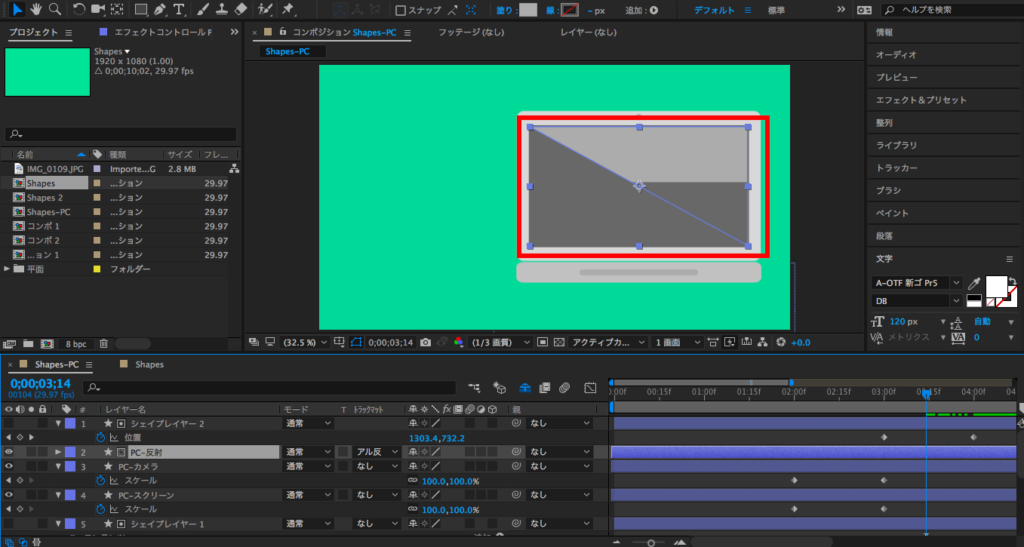Select the Type (T) tool

(178, 10)
